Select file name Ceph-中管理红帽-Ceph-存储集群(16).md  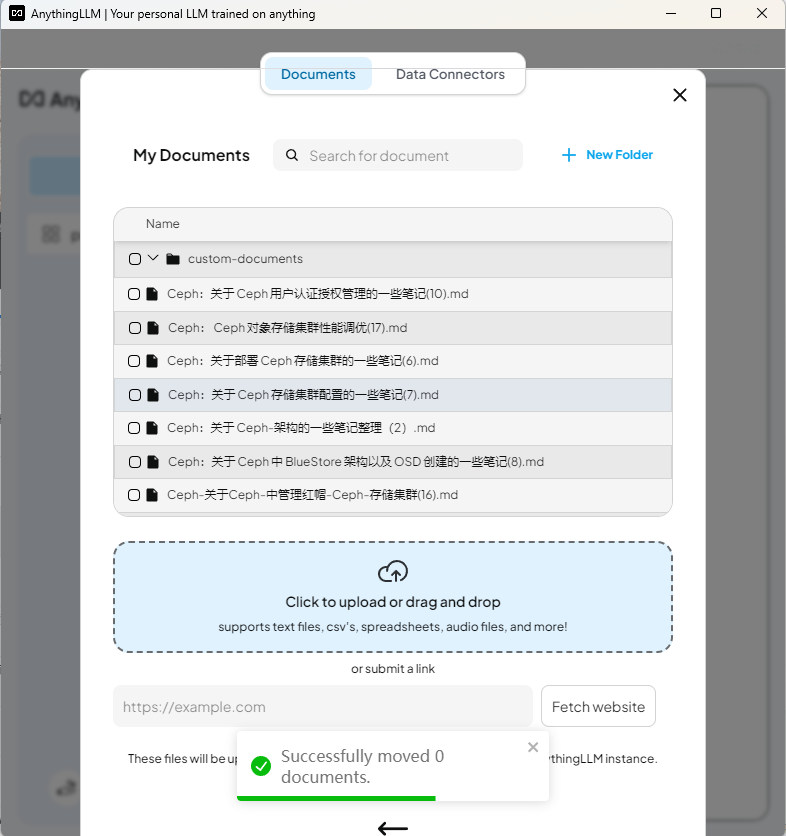[312, 495]
